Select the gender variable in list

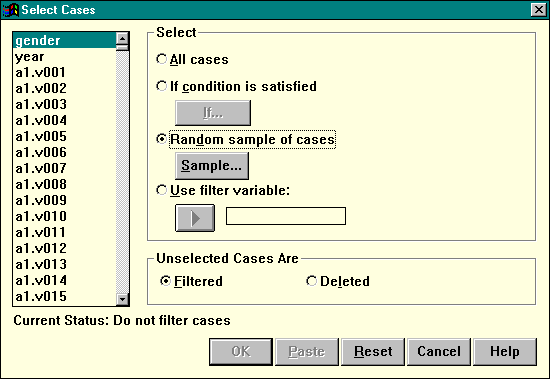coord(65,41)
